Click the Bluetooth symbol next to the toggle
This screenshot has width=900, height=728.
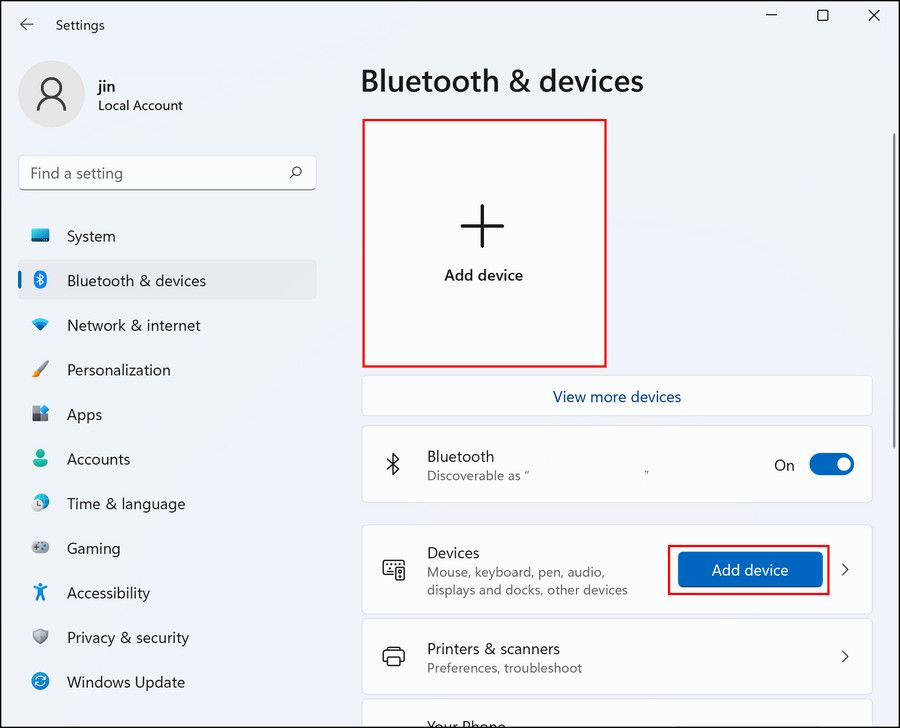[393, 464]
